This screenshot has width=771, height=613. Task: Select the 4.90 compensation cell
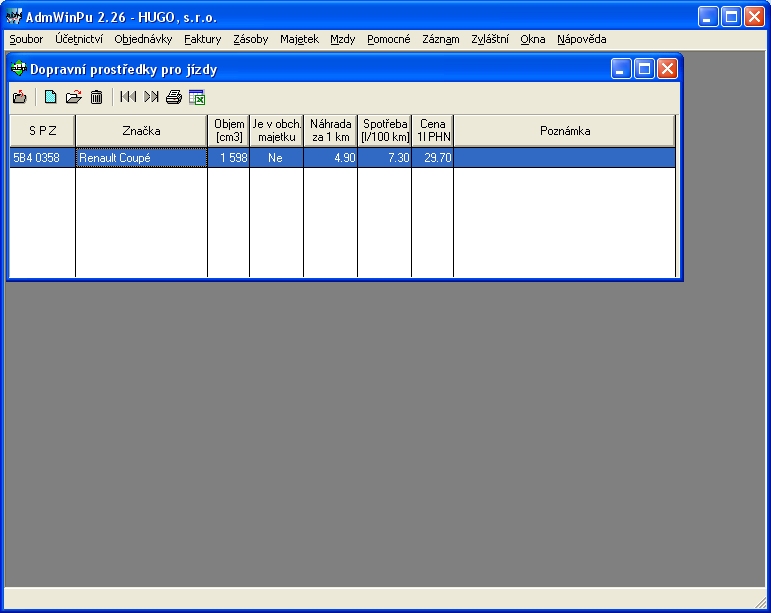pyautogui.click(x=330, y=158)
